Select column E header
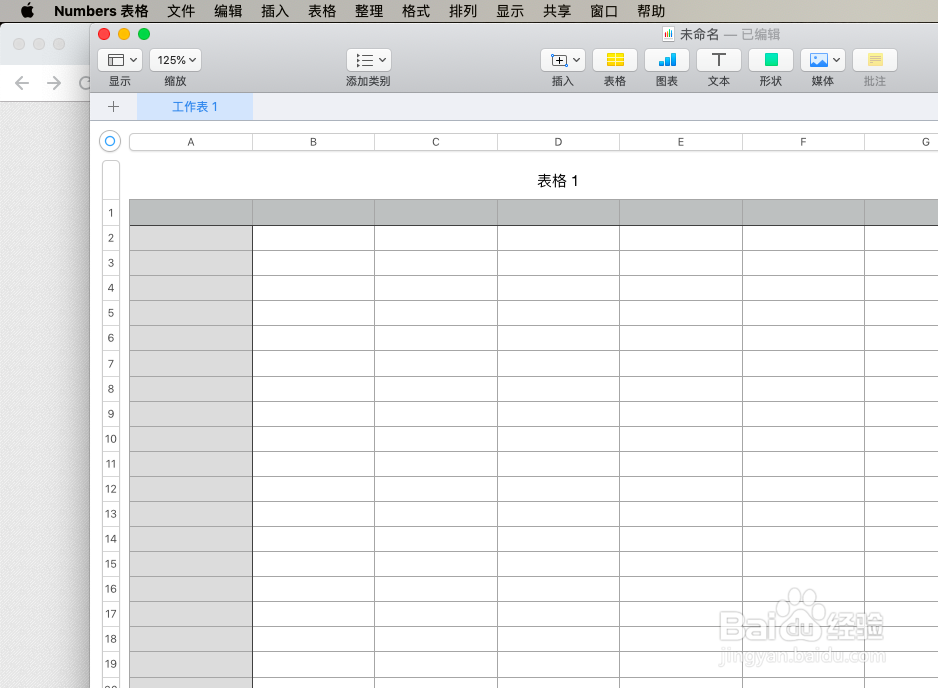938x688 pixels. (681, 142)
